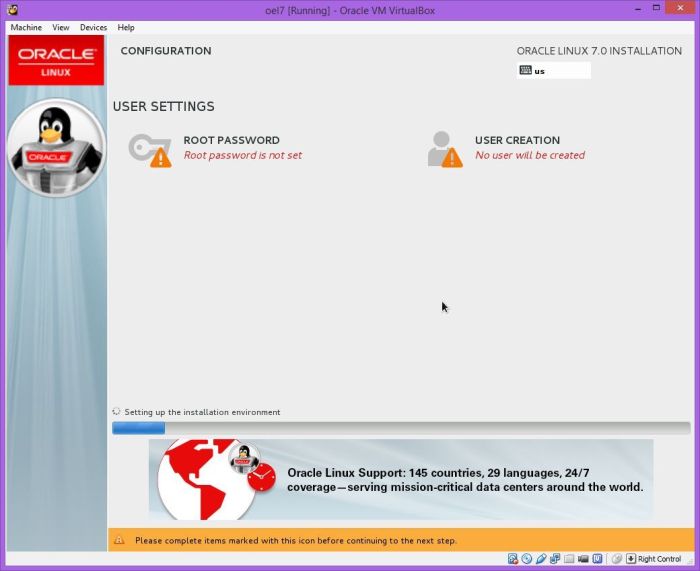This screenshot has height=571, width=700.
Task: Open the Devices menu
Action: 93,27
